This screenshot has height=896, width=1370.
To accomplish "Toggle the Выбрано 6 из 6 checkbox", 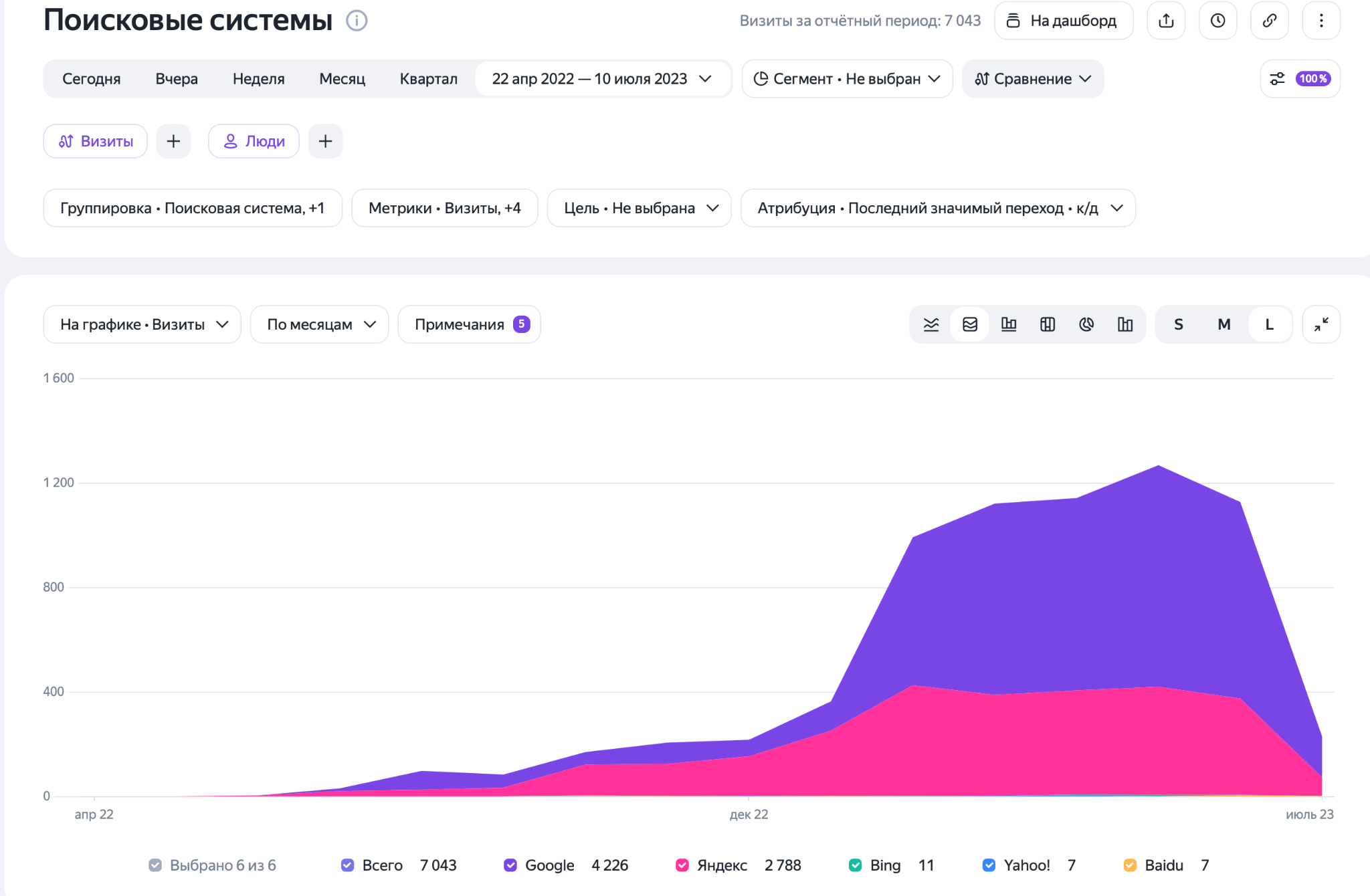I will tap(155, 865).
